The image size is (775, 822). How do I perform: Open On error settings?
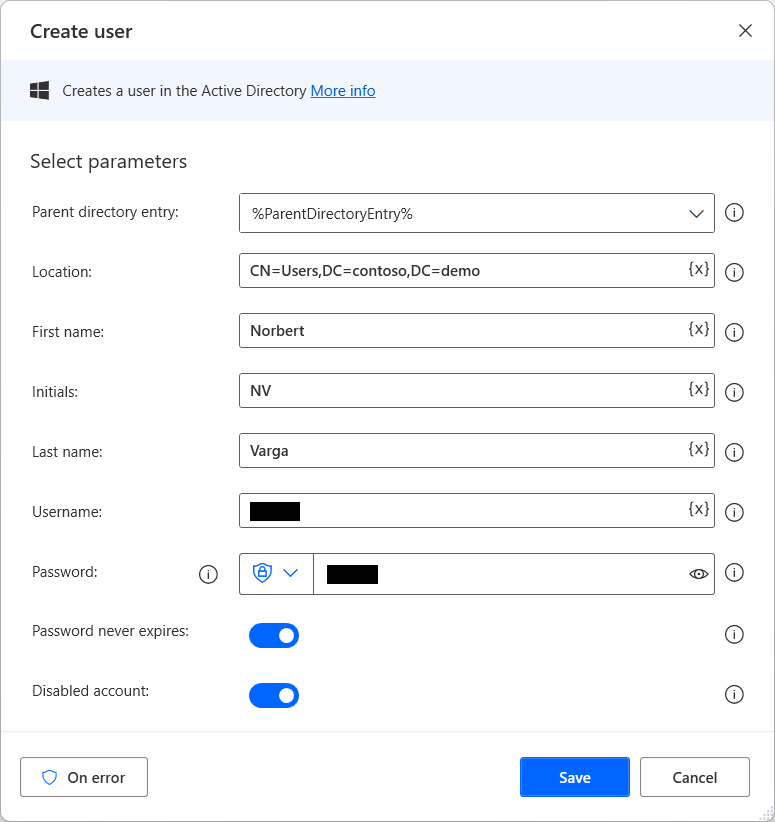pyautogui.click(x=84, y=777)
